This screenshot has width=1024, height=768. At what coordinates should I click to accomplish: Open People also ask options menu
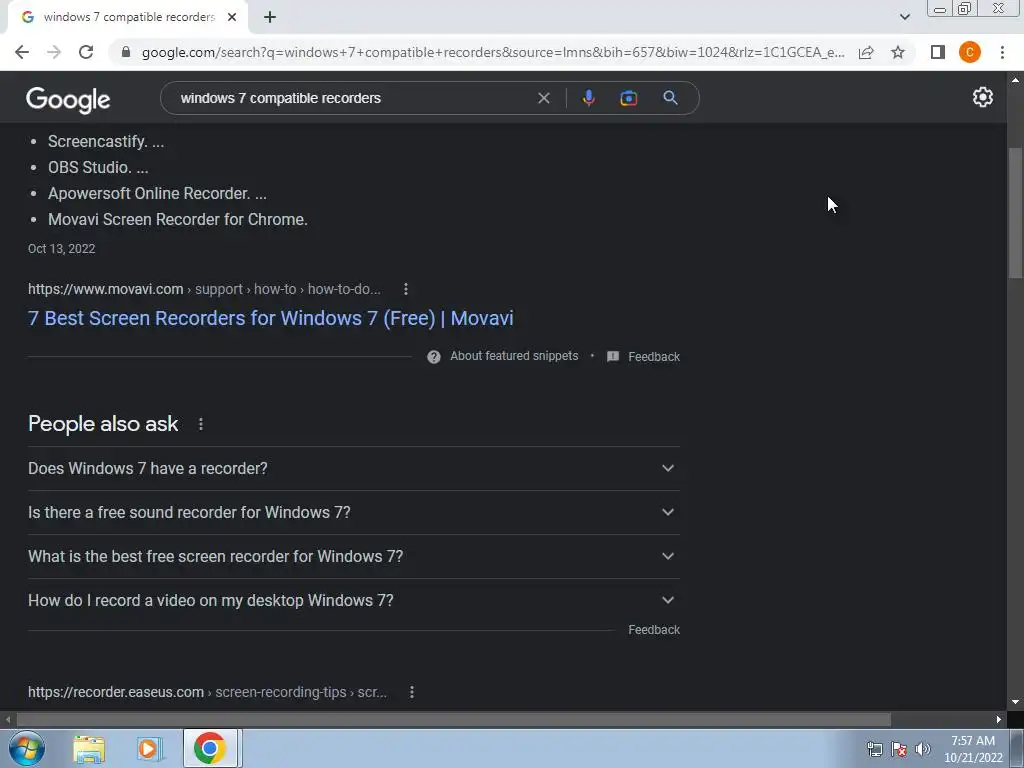point(200,424)
